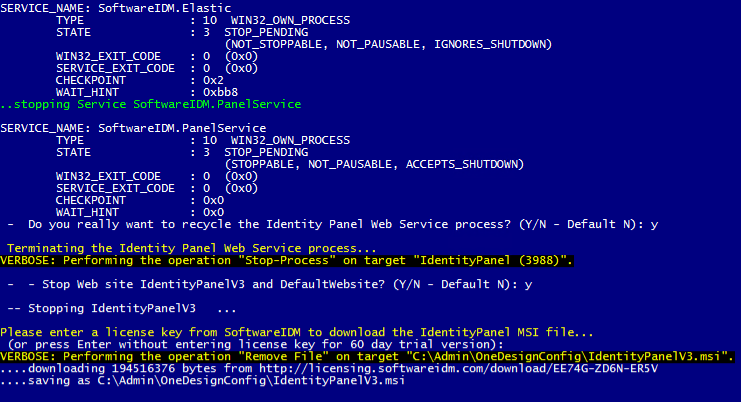Click the licensing.softwareidm.com download URL

pos(458,368)
